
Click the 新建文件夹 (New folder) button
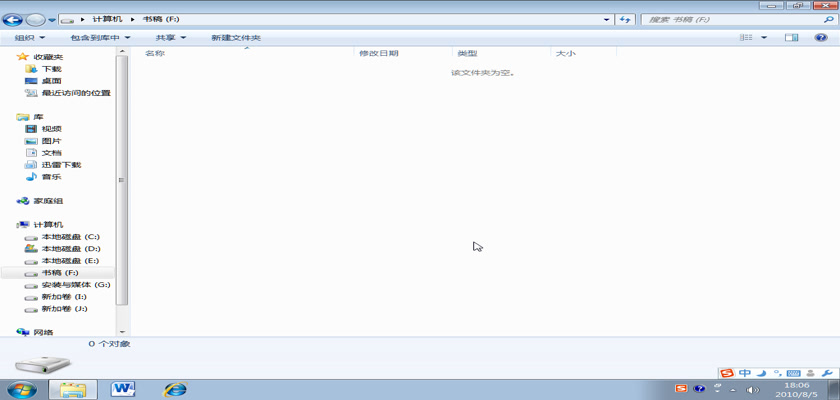pyautogui.click(x=235, y=38)
